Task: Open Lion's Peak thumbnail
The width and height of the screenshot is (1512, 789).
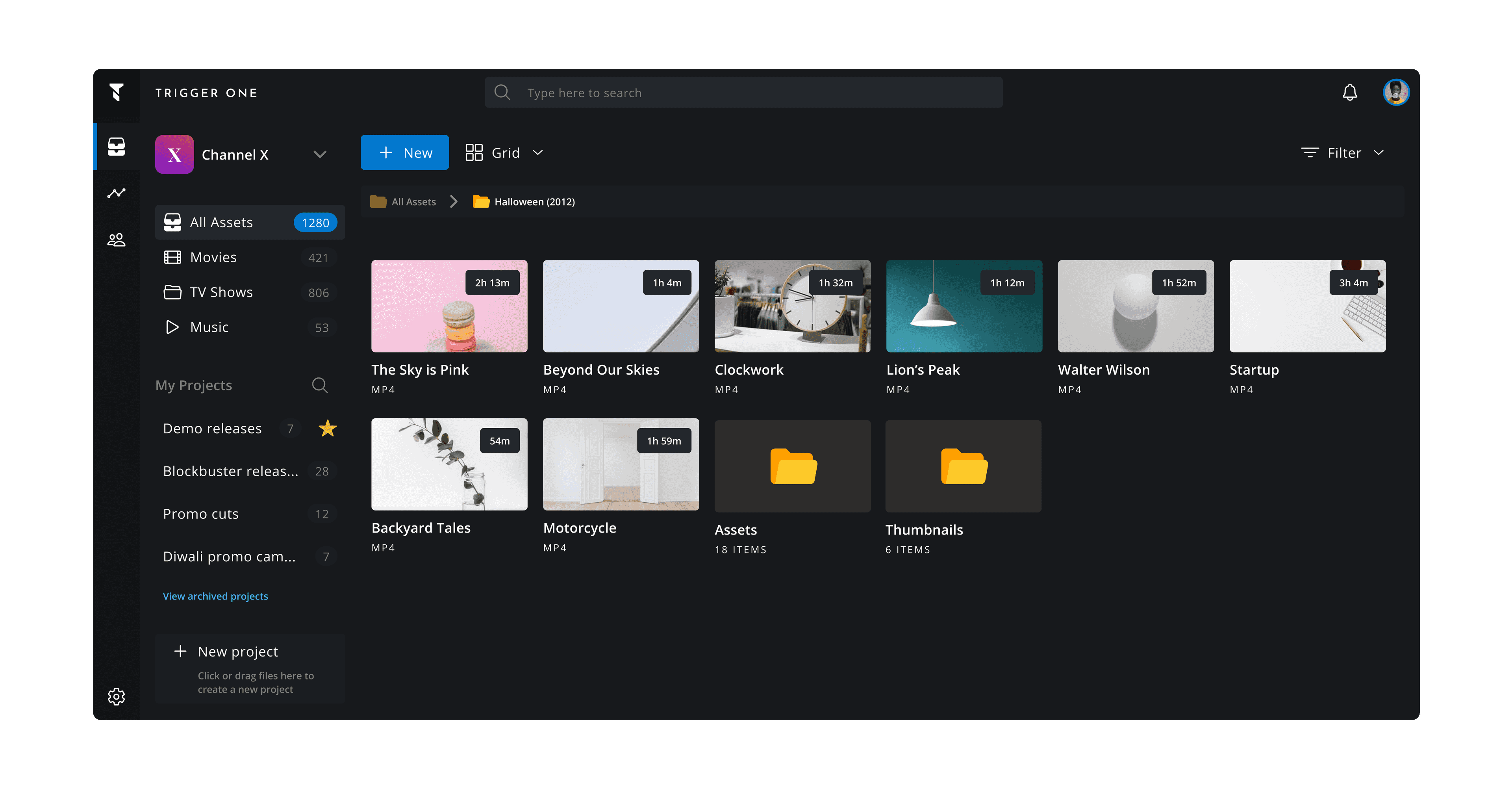Action: (964, 306)
